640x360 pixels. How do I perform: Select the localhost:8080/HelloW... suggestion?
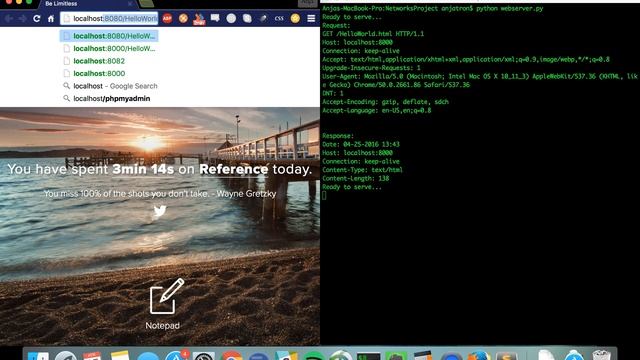109,36
